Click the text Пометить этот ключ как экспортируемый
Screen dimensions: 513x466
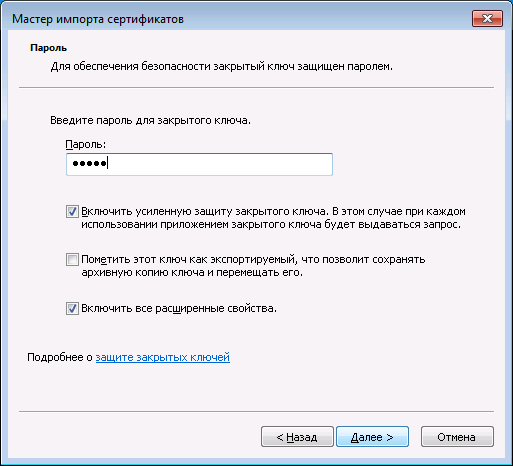[x=189, y=259]
